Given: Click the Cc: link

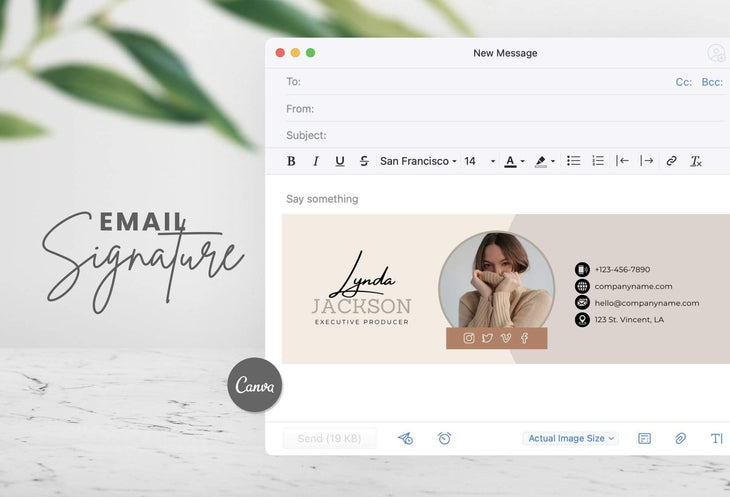Looking at the screenshot, I should 683,82.
